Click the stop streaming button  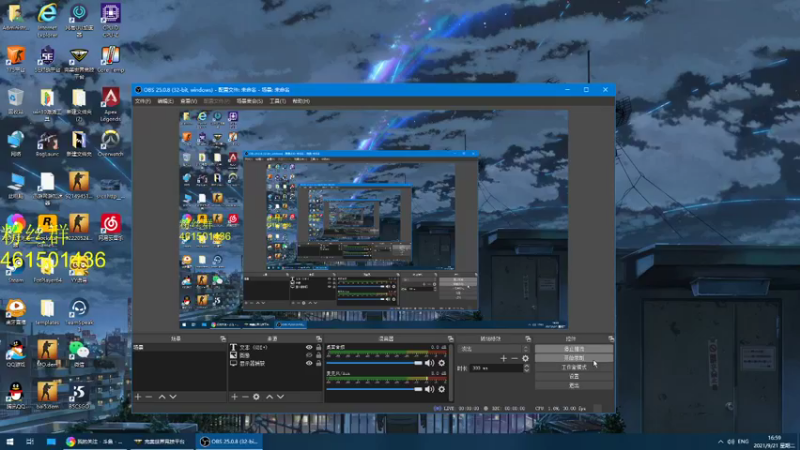(574, 349)
